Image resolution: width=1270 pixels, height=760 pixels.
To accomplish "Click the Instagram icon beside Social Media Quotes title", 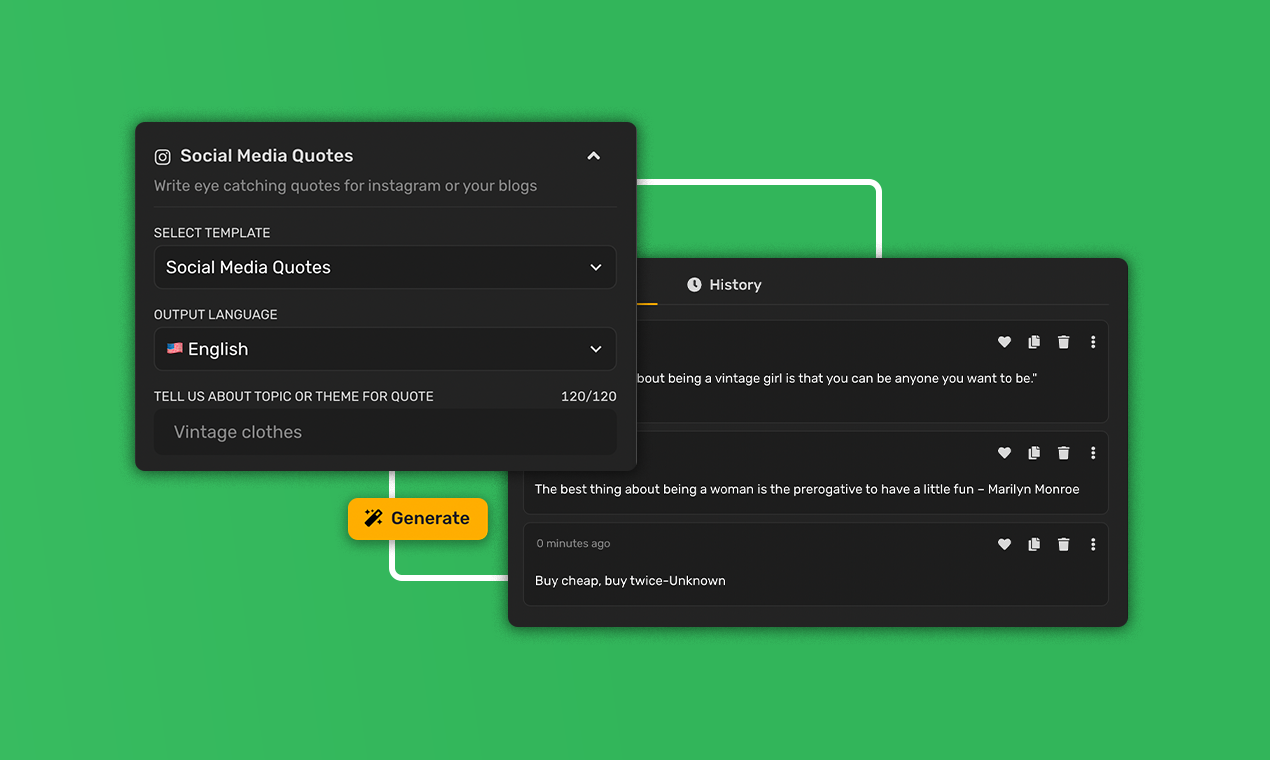I will coord(162,157).
